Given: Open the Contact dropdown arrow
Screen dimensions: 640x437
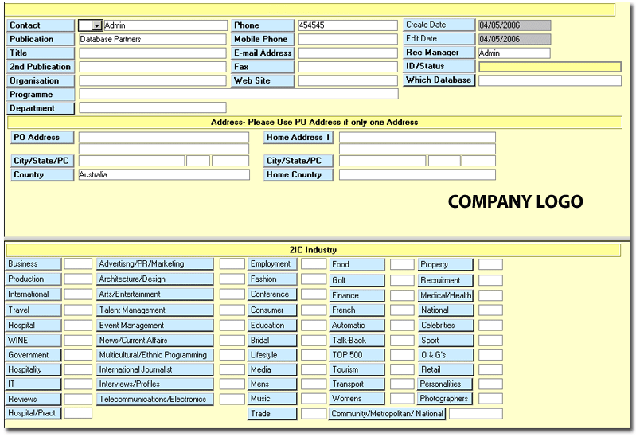Looking at the screenshot, I should tap(96, 26).
